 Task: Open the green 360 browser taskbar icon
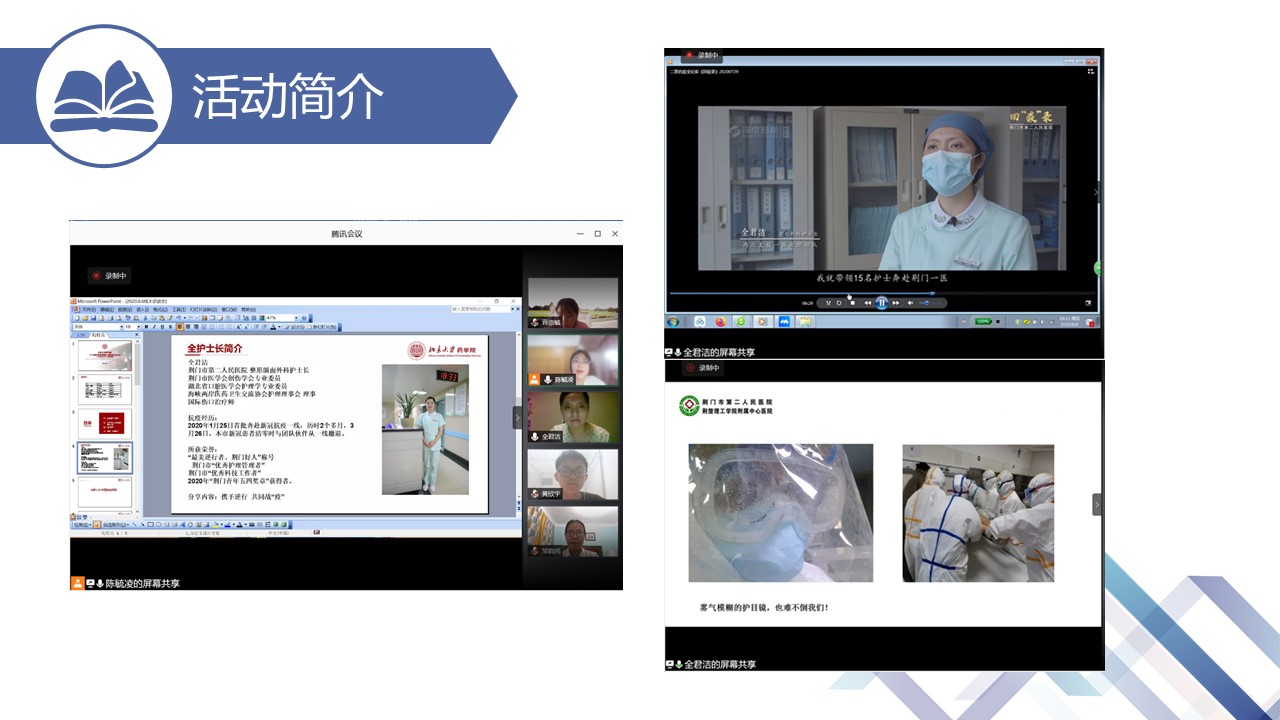coord(741,321)
